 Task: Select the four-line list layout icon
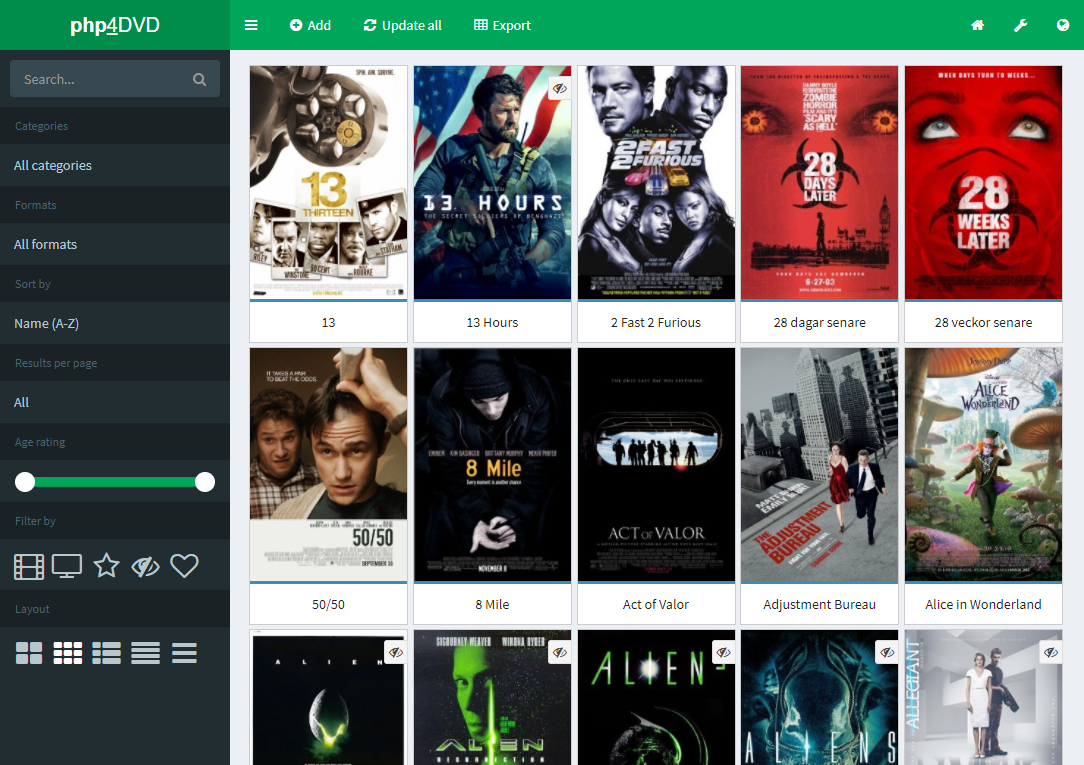[x=145, y=653]
